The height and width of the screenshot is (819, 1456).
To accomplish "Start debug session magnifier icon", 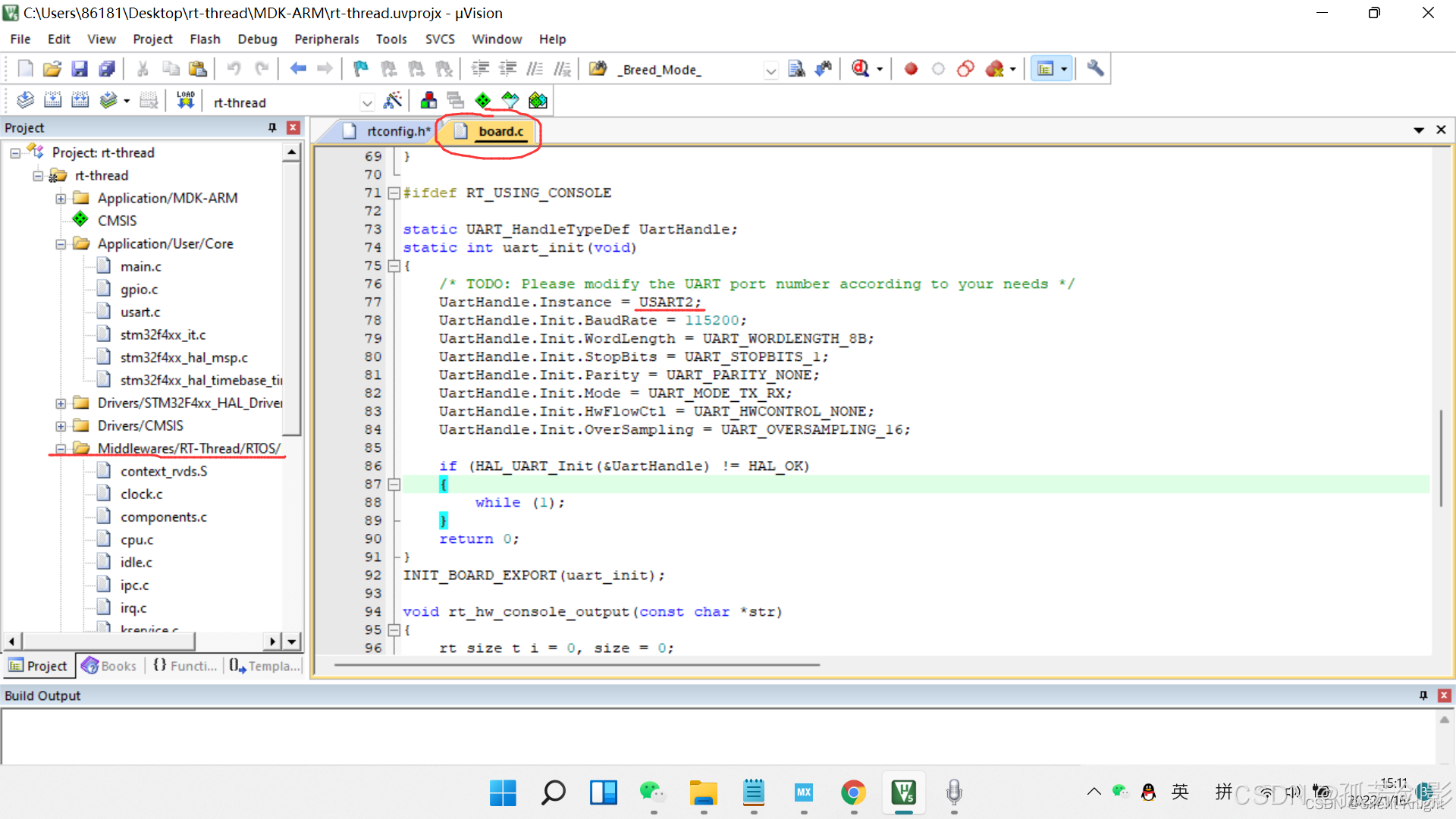I will tap(860, 69).
